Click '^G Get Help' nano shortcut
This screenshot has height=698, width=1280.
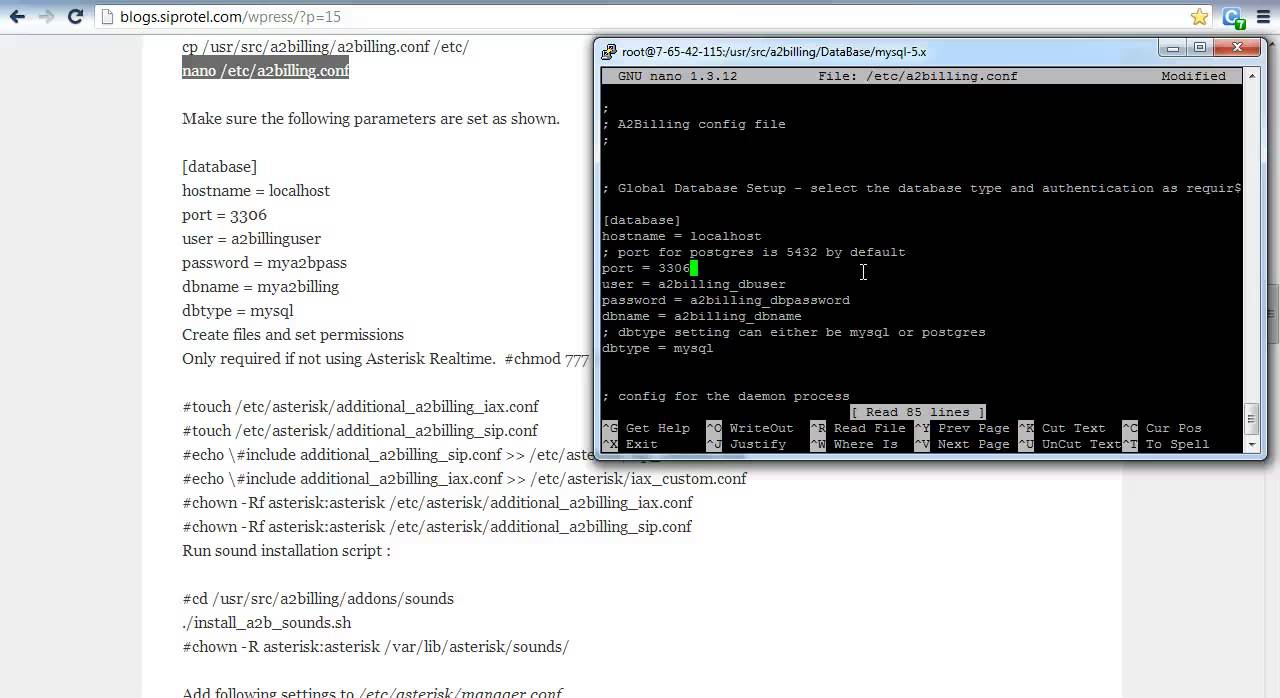pos(646,428)
